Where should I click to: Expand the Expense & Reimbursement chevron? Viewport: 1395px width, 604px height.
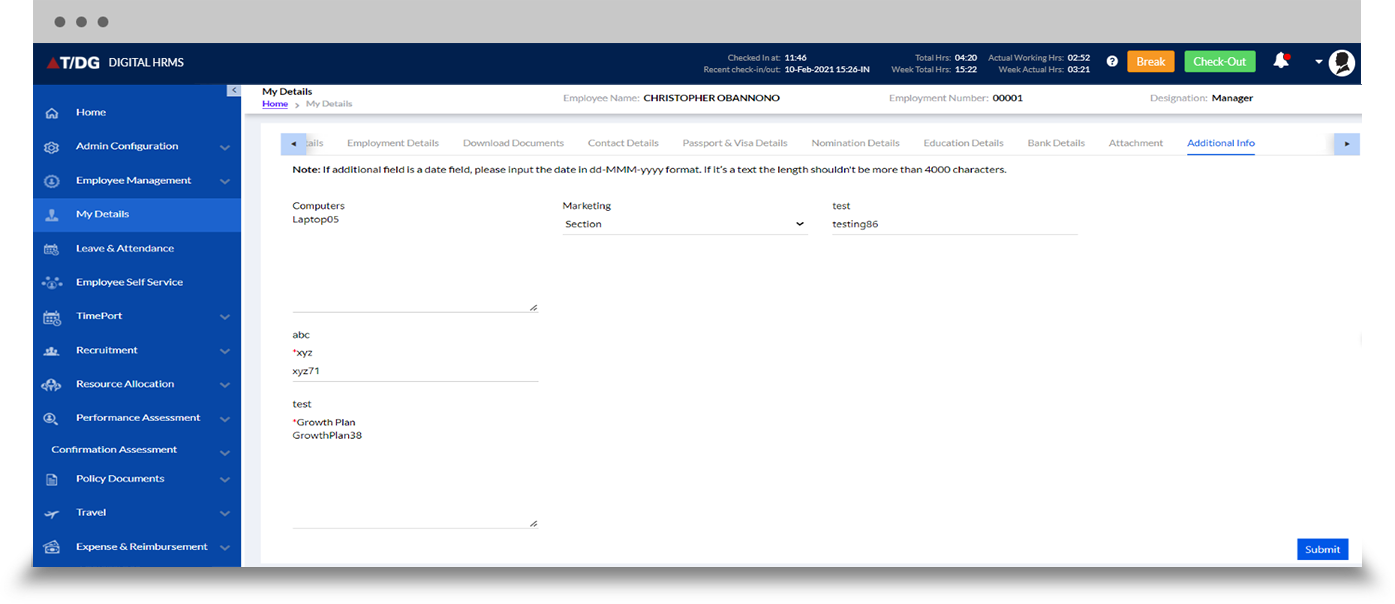225,548
